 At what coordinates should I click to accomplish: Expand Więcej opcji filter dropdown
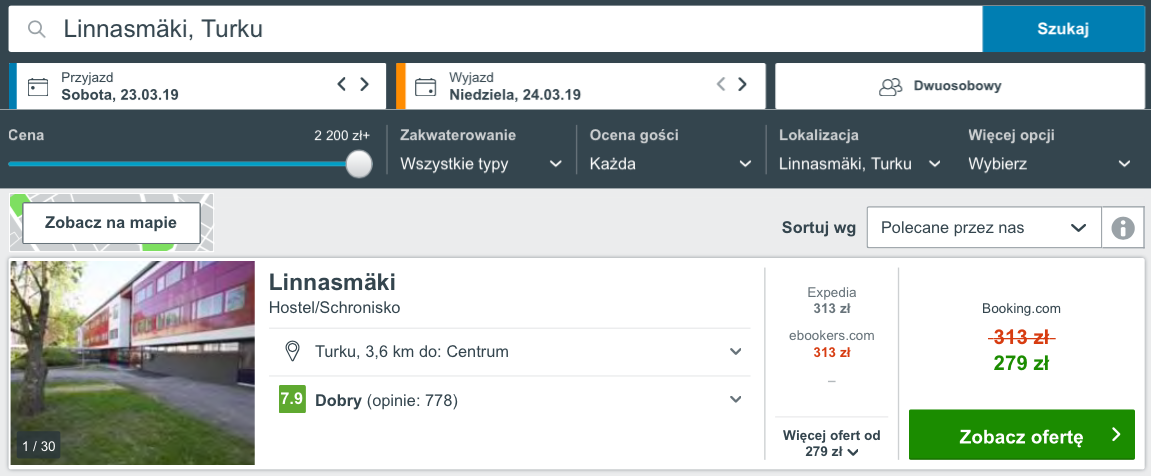point(1050,164)
